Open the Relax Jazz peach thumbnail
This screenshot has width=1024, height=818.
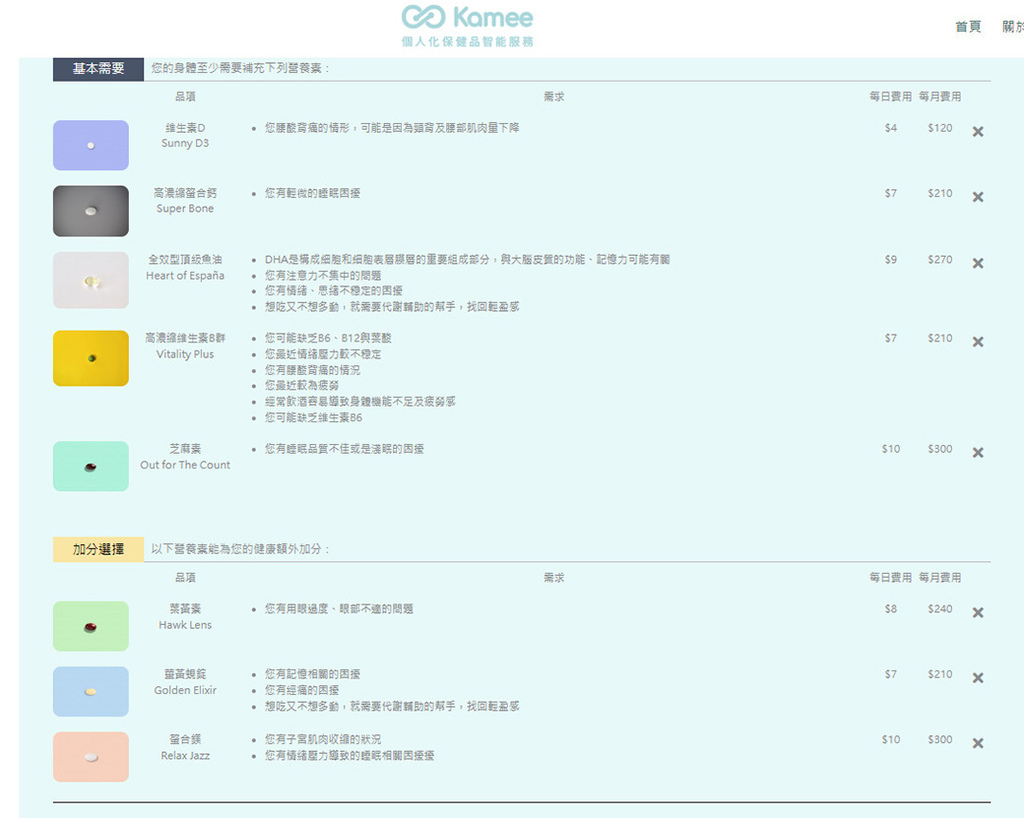click(x=91, y=757)
